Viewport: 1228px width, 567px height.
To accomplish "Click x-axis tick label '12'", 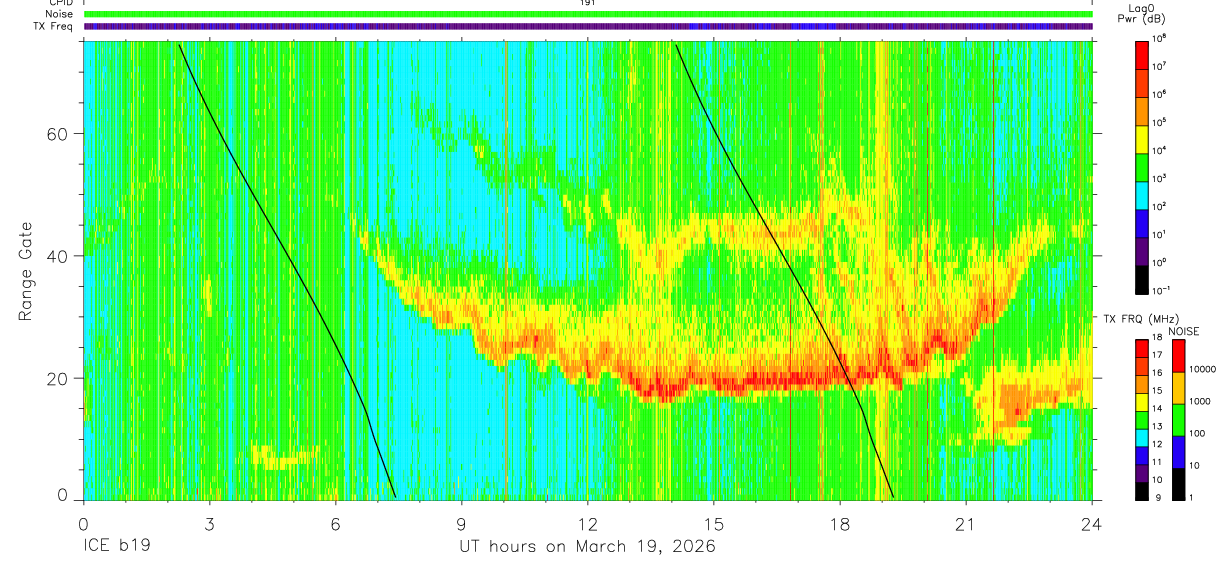I will click(588, 524).
